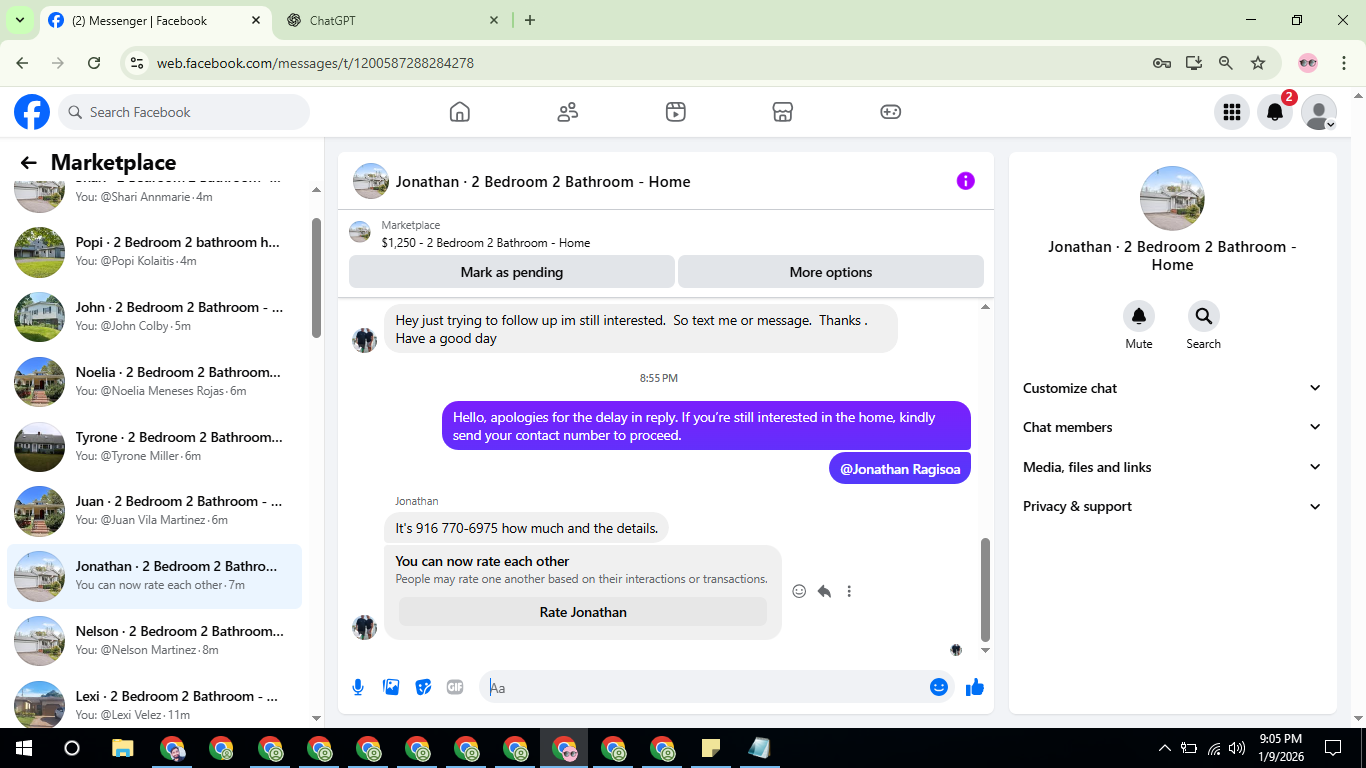
Task: Open the Facebook logo home link
Action: [32, 112]
